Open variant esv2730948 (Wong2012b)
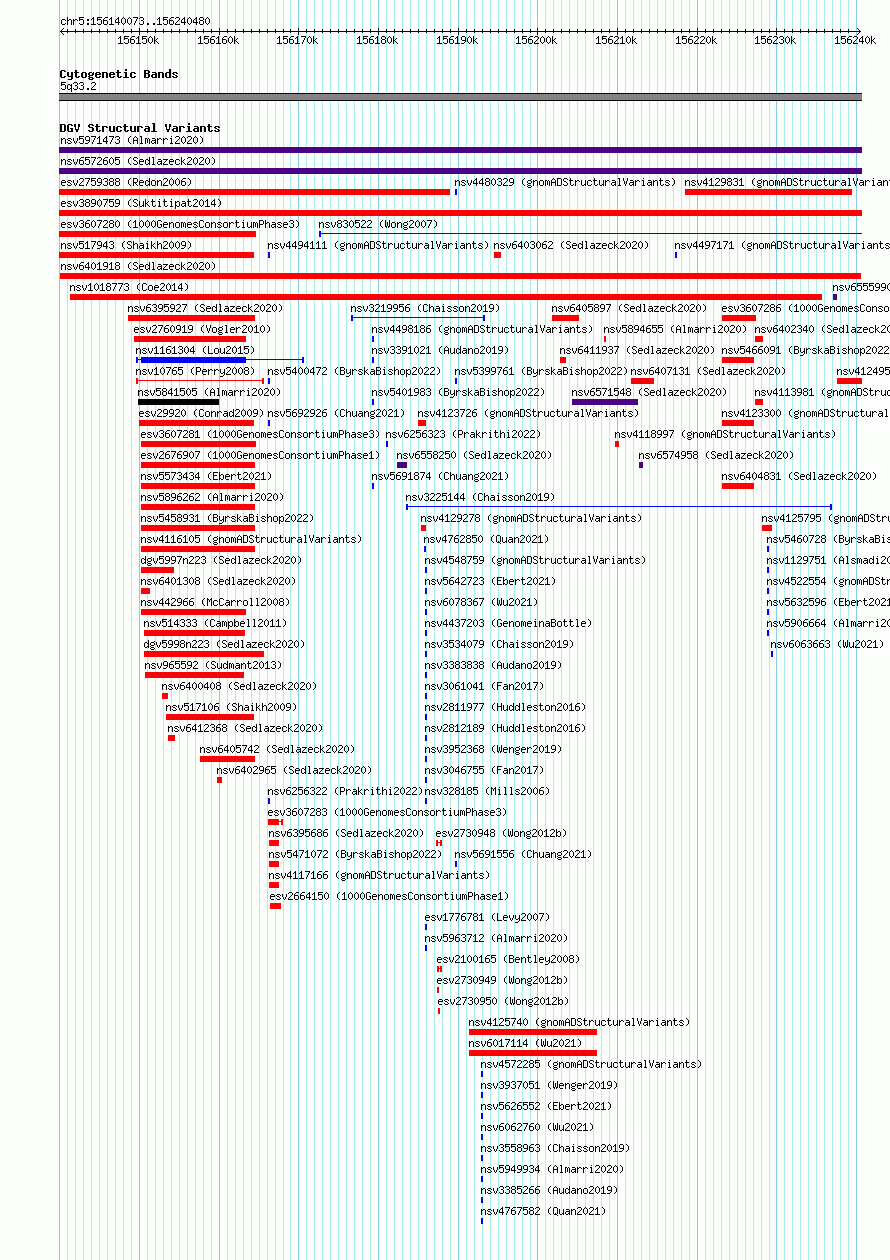 coord(501,833)
